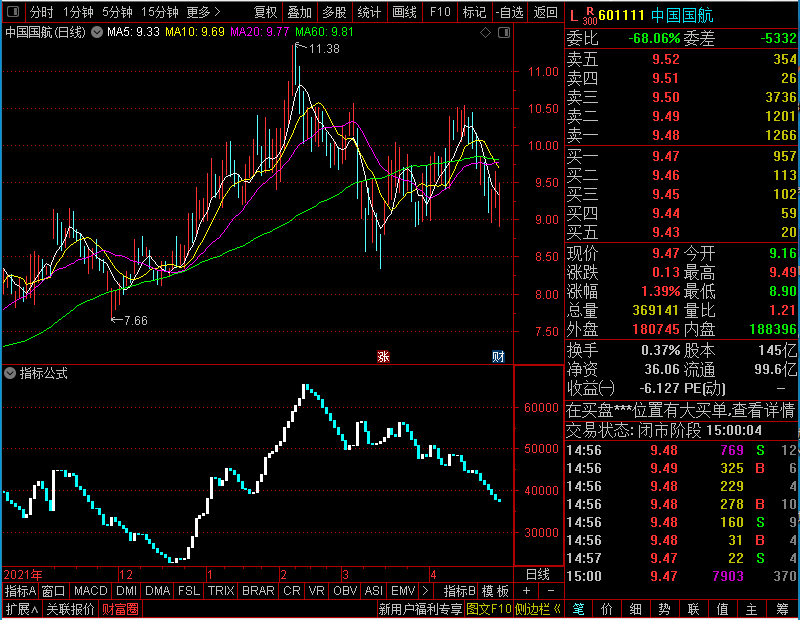This screenshot has width=800, height=620.
Task: Switch indicator to CR
Action: pos(292,591)
